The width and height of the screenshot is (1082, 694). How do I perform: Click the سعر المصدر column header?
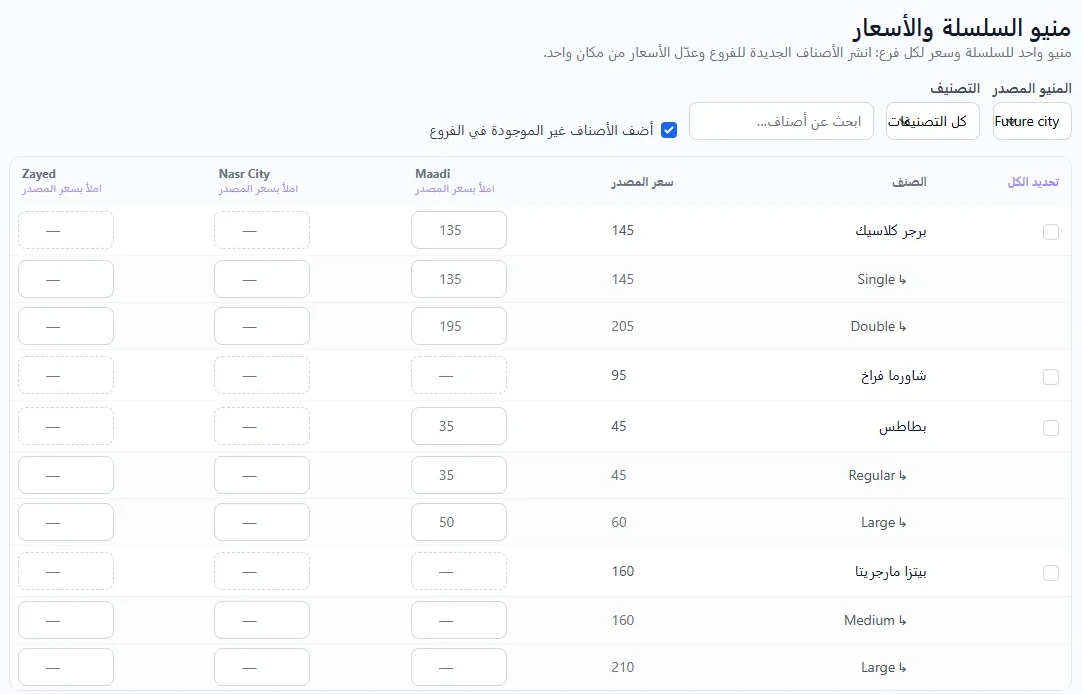tap(642, 182)
